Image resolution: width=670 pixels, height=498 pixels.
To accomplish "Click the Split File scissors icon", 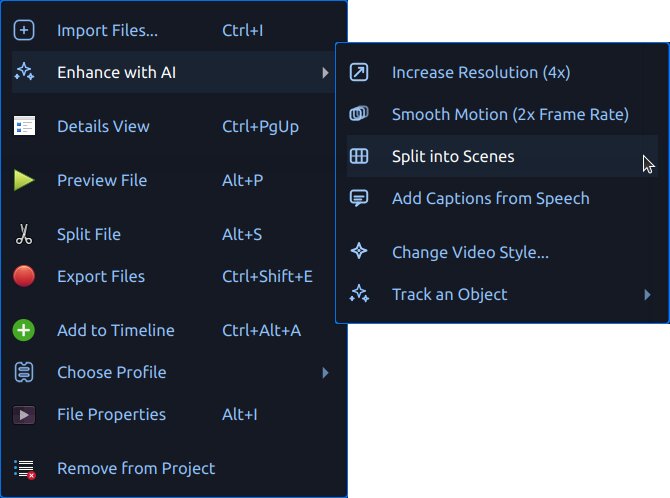I will coord(25,234).
